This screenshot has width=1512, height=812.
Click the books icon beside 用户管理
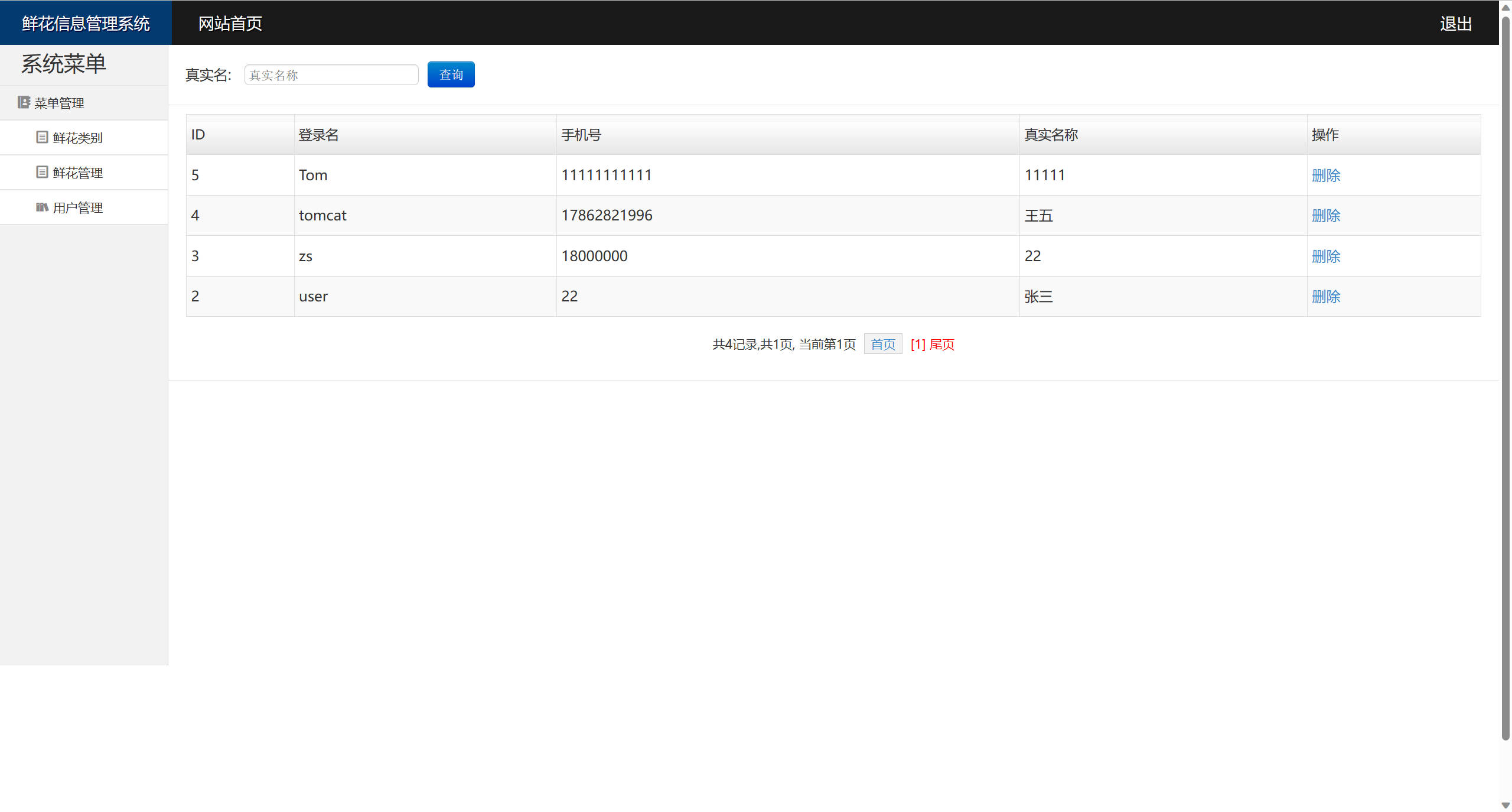click(x=42, y=207)
